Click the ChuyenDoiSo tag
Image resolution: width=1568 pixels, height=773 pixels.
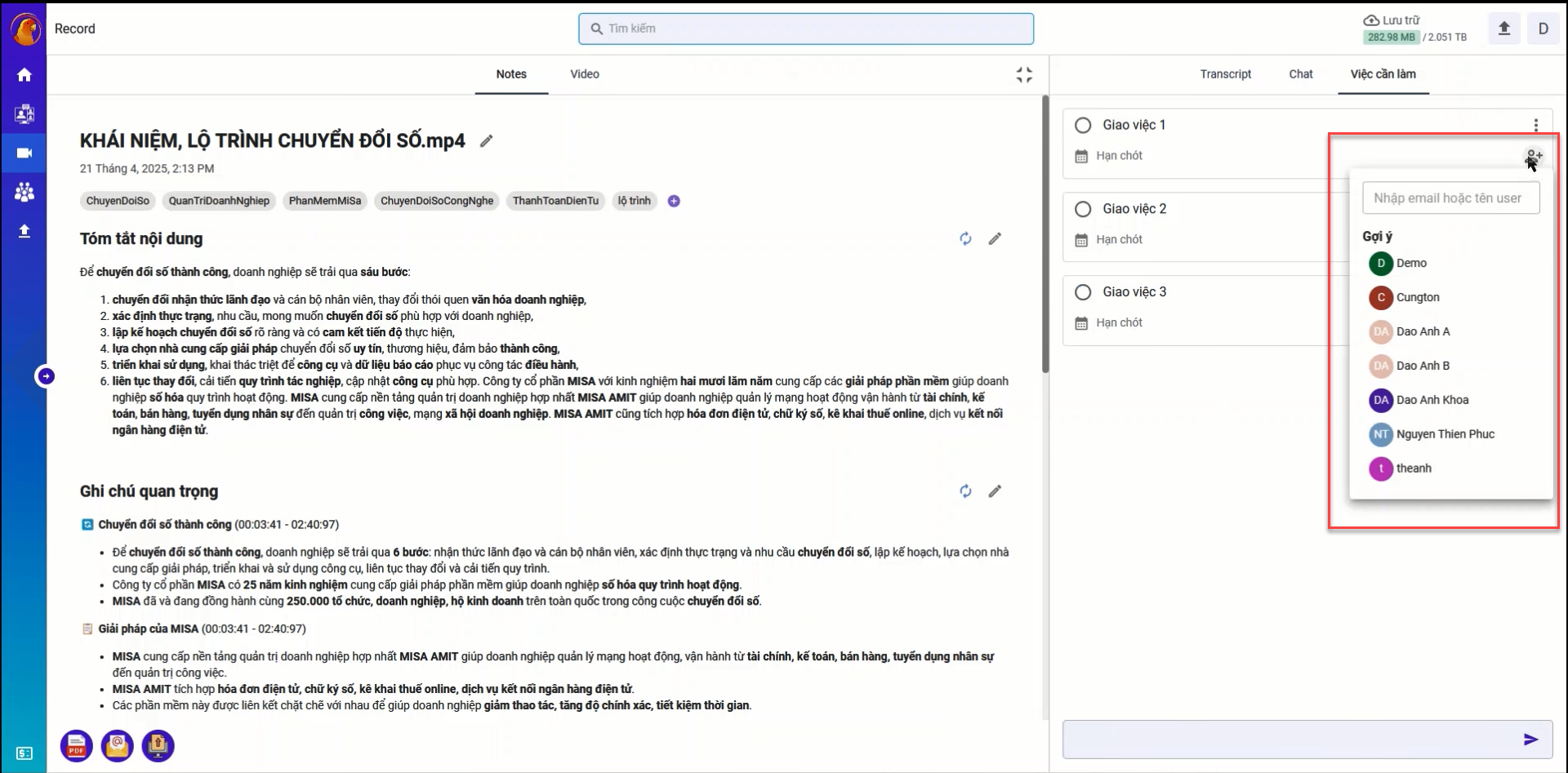(118, 201)
